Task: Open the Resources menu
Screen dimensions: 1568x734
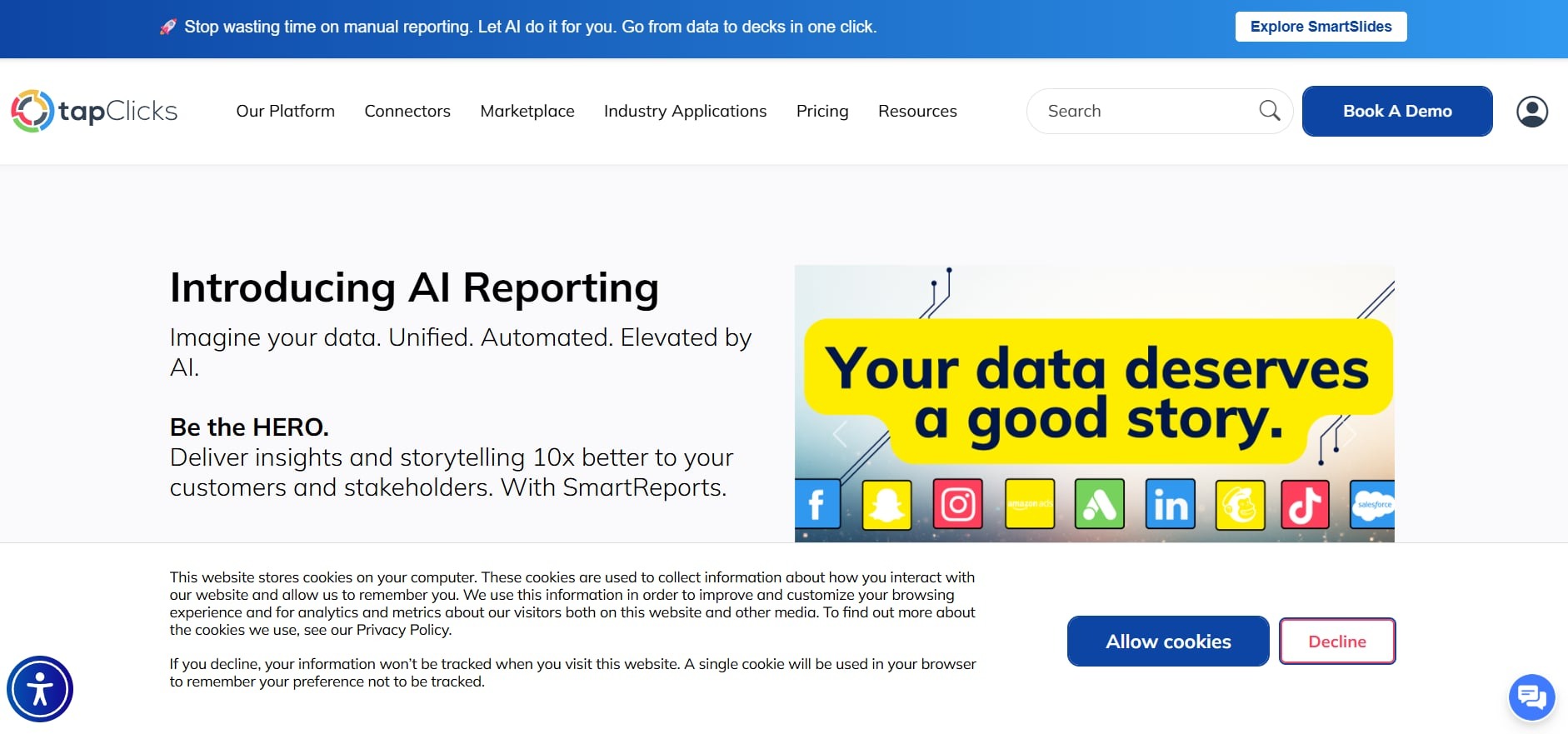Action: [x=917, y=111]
